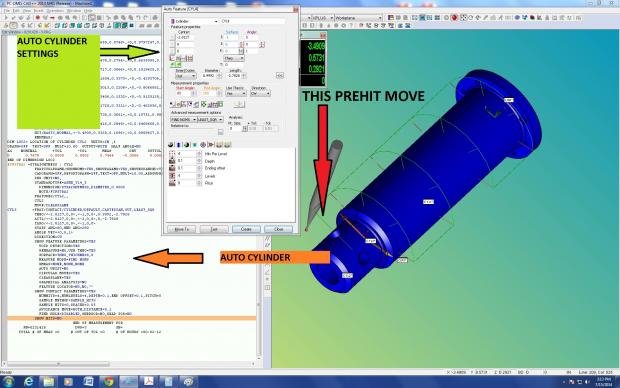Open the Direction dropdown
620x388 pixels.
[260, 93]
